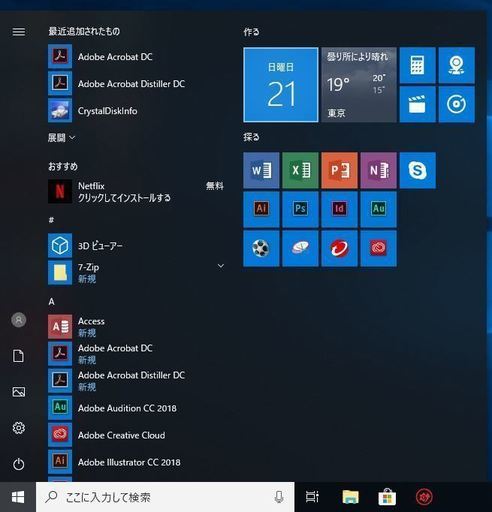Open the Movies clapperboard tile
Viewport: 492px width, 512px height.
(x=417, y=104)
